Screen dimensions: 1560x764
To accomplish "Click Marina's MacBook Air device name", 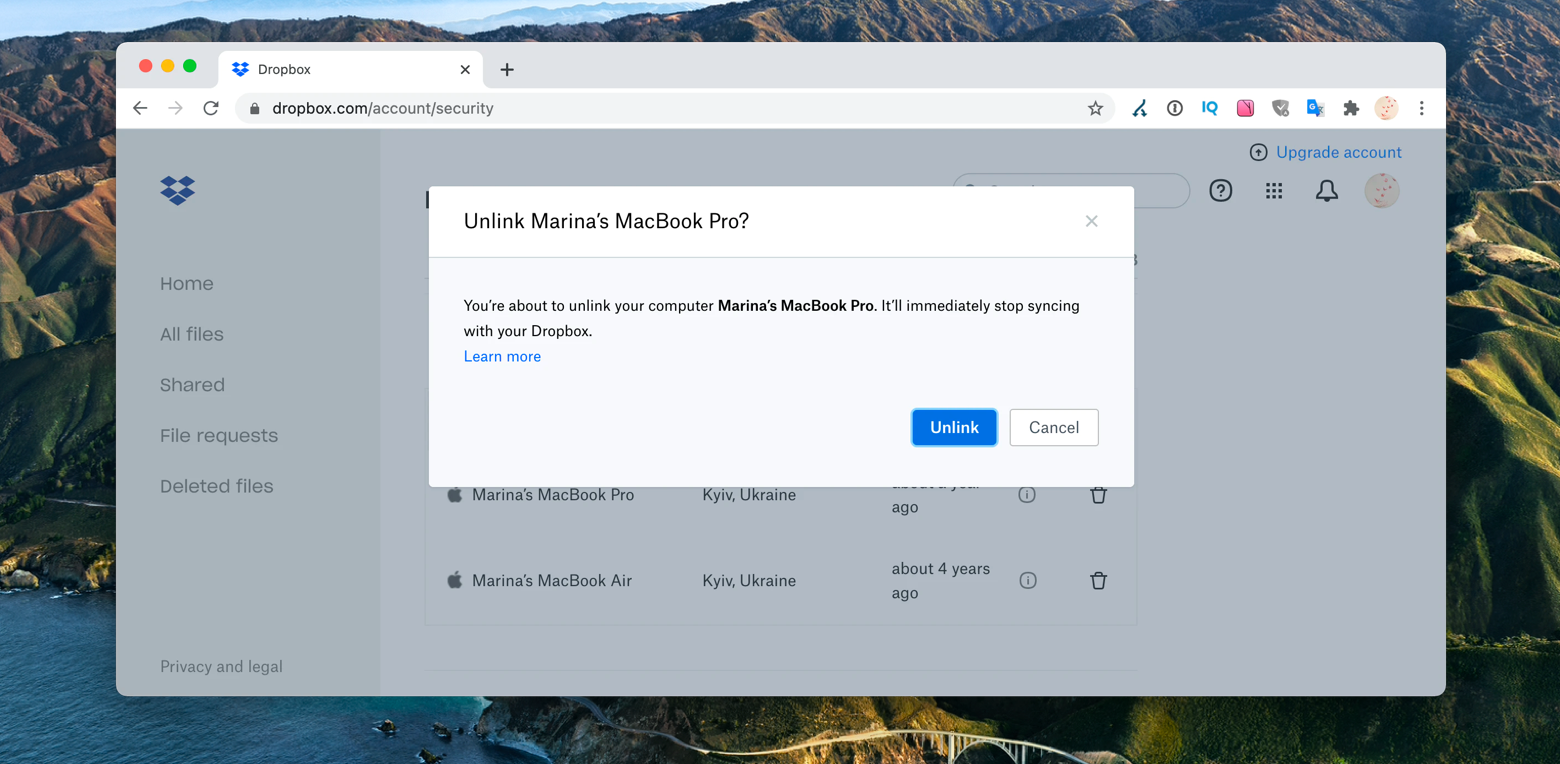I will (x=552, y=580).
